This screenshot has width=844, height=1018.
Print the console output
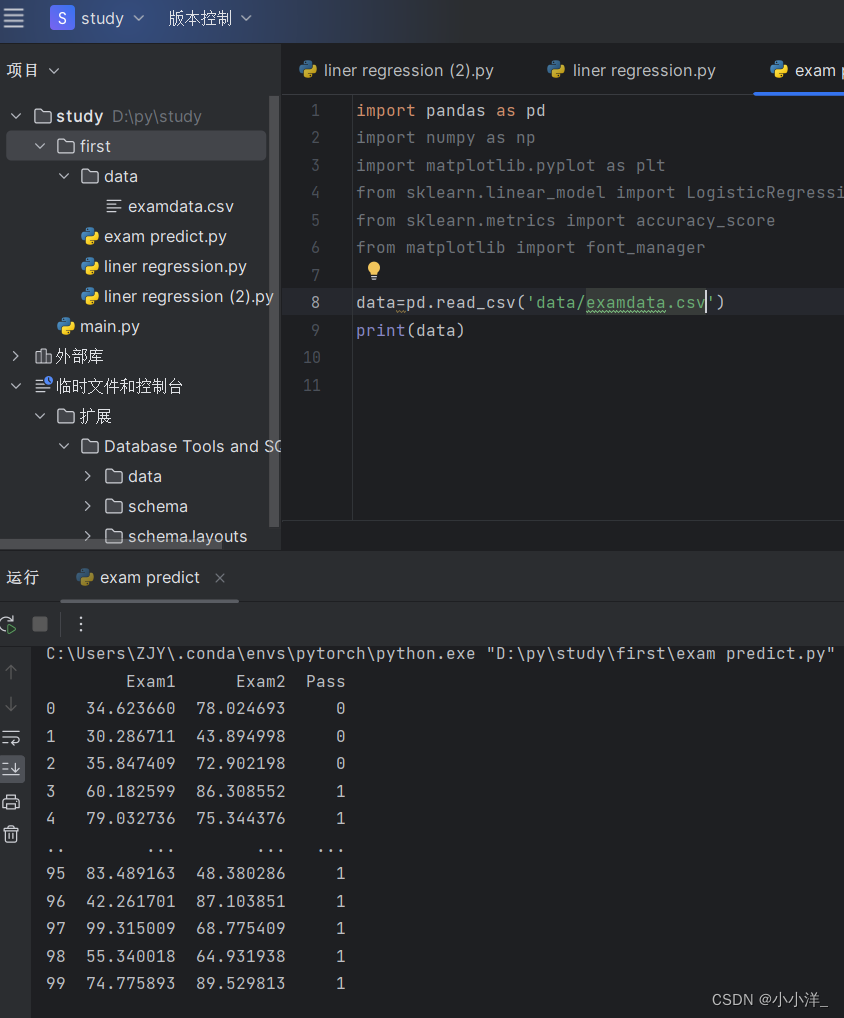pyautogui.click(x=11, y=801)
